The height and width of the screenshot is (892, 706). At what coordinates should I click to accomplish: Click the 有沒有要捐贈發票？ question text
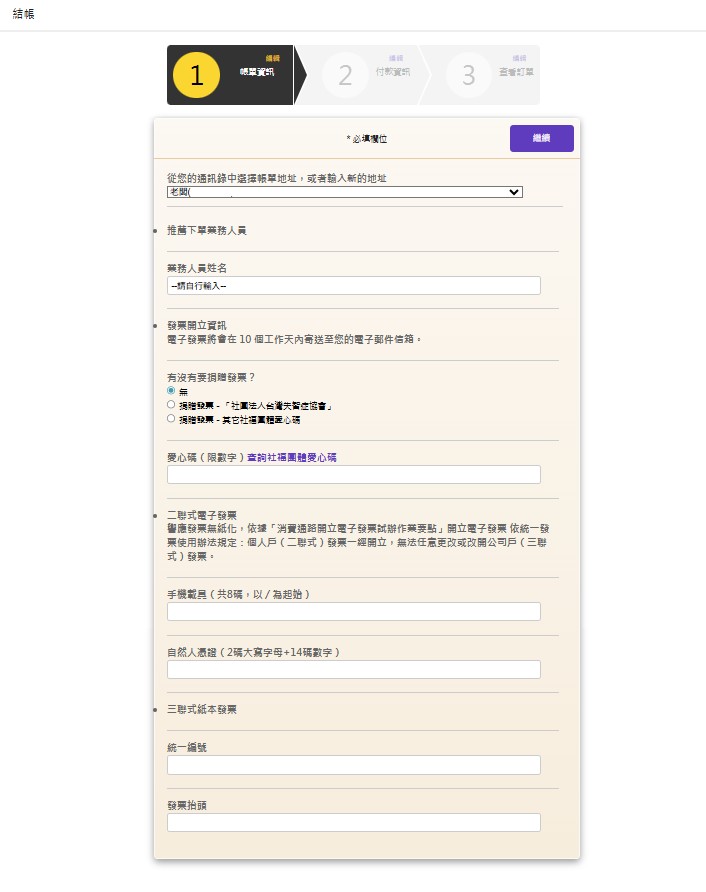pos(211,377)
